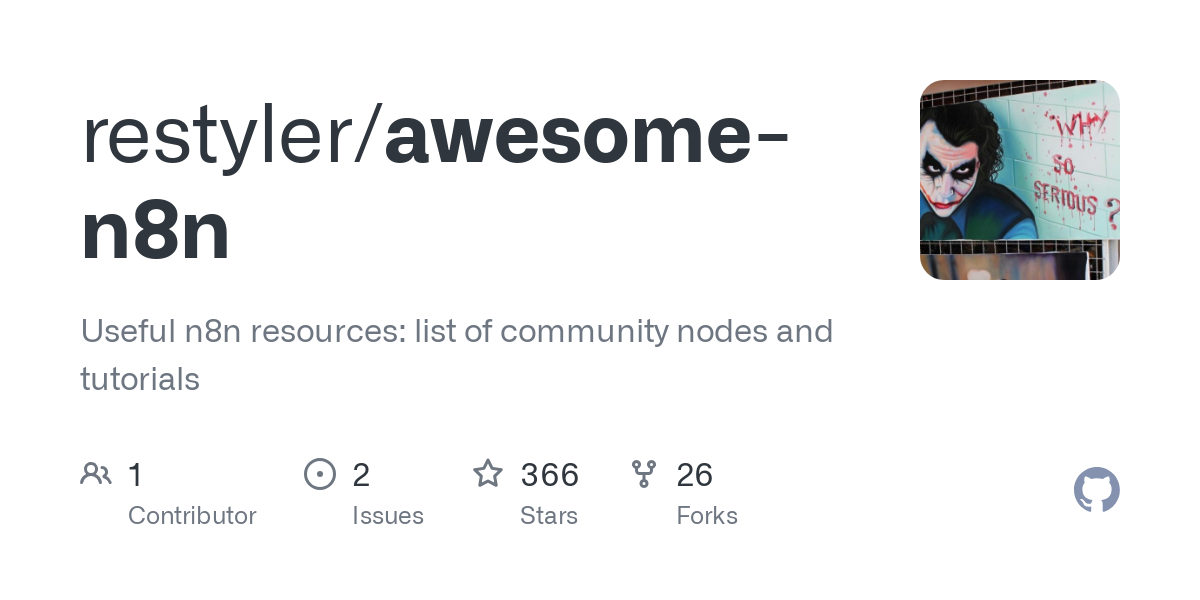
Task: Select the "Stars" label
Action: click(x=549, y=516)
